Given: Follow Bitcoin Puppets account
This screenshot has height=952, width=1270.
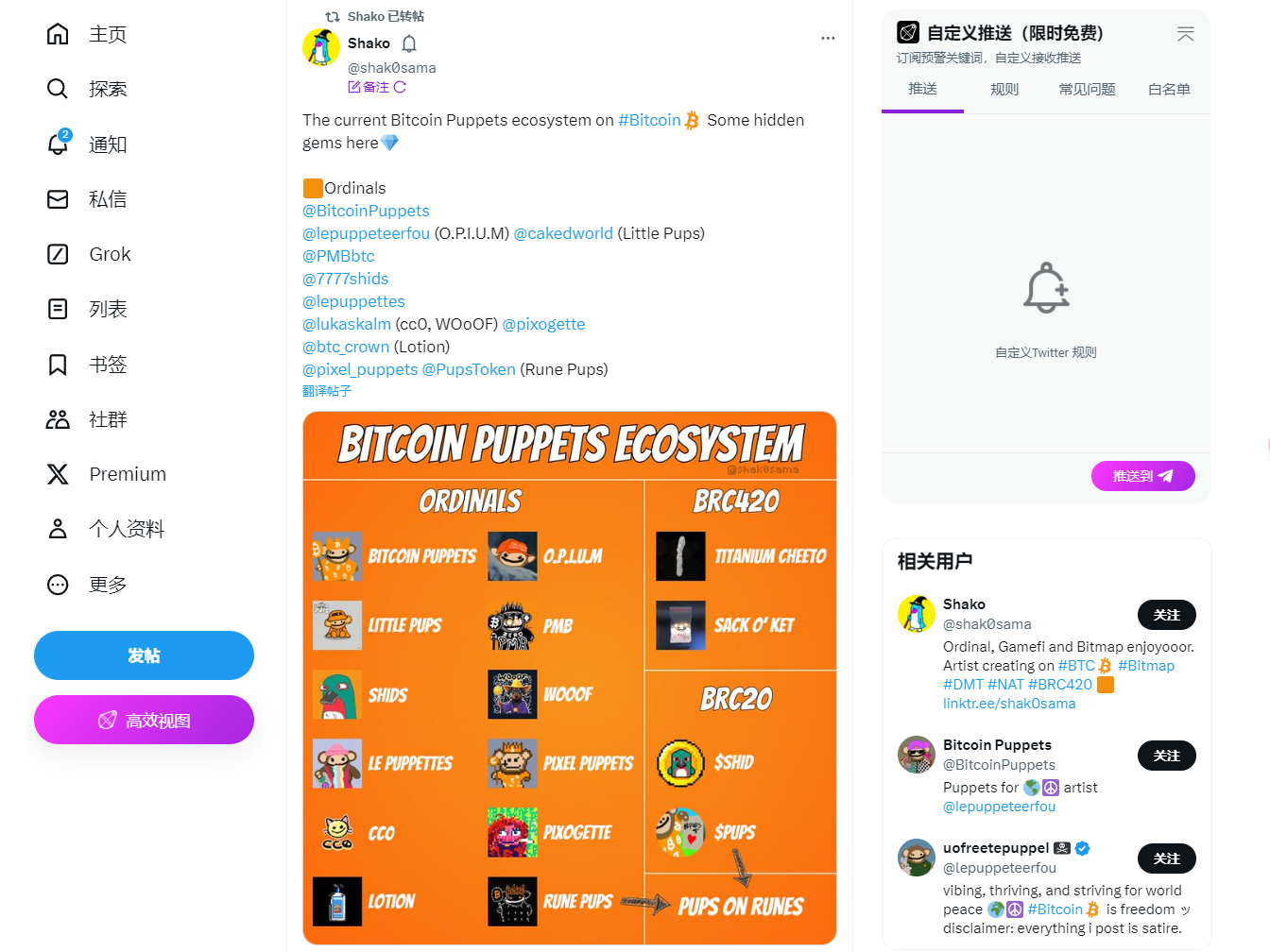Looking at the screenshot, I should (x=1166, y=756).
